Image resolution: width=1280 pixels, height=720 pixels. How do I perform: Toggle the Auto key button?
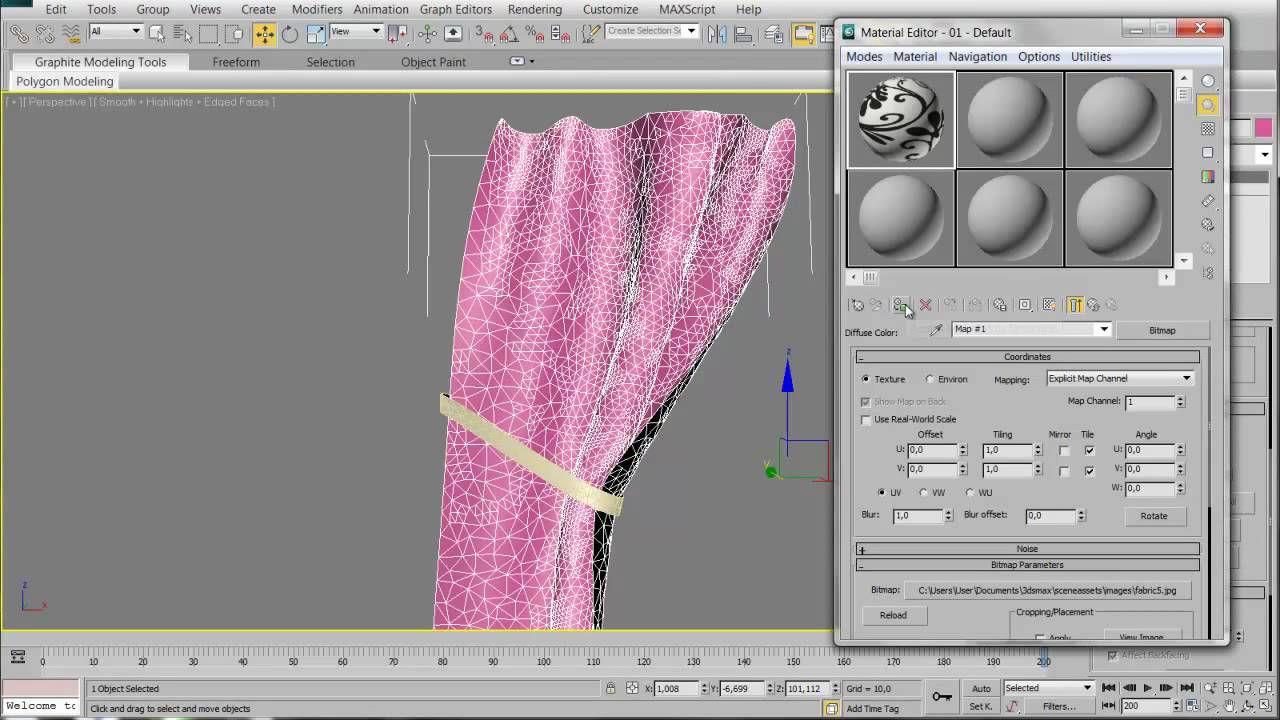pos(981,688)
